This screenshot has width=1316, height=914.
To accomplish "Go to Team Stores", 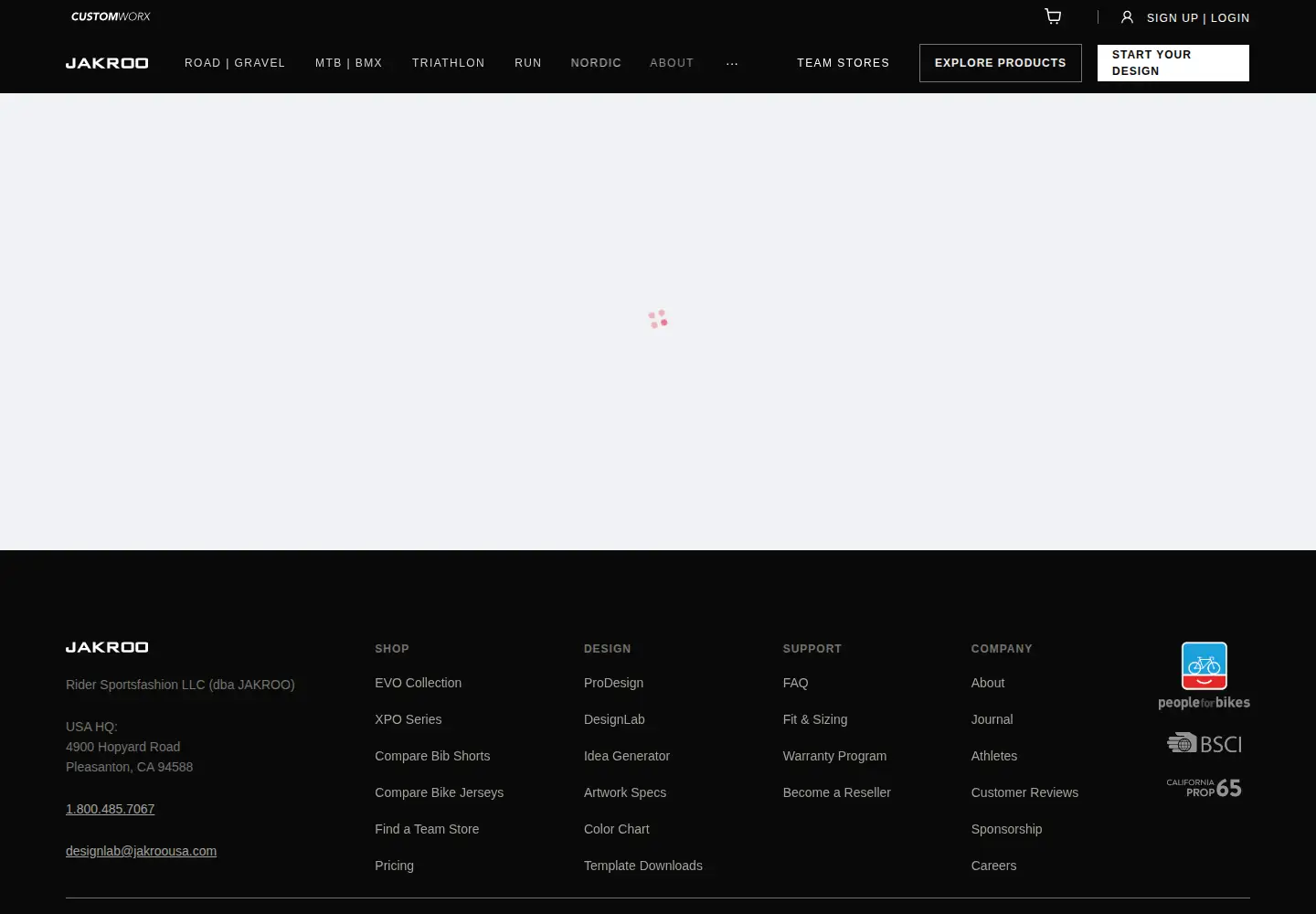I will pos(844,63).
